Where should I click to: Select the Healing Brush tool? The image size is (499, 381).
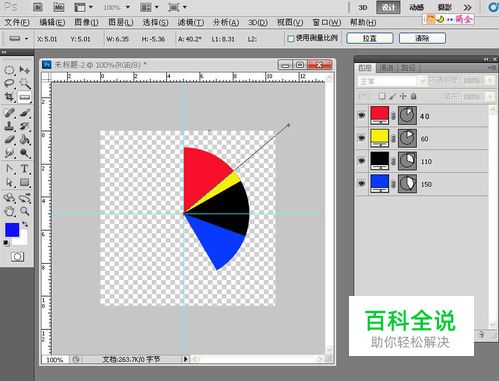pyautogui.click(x=9, y=112)
